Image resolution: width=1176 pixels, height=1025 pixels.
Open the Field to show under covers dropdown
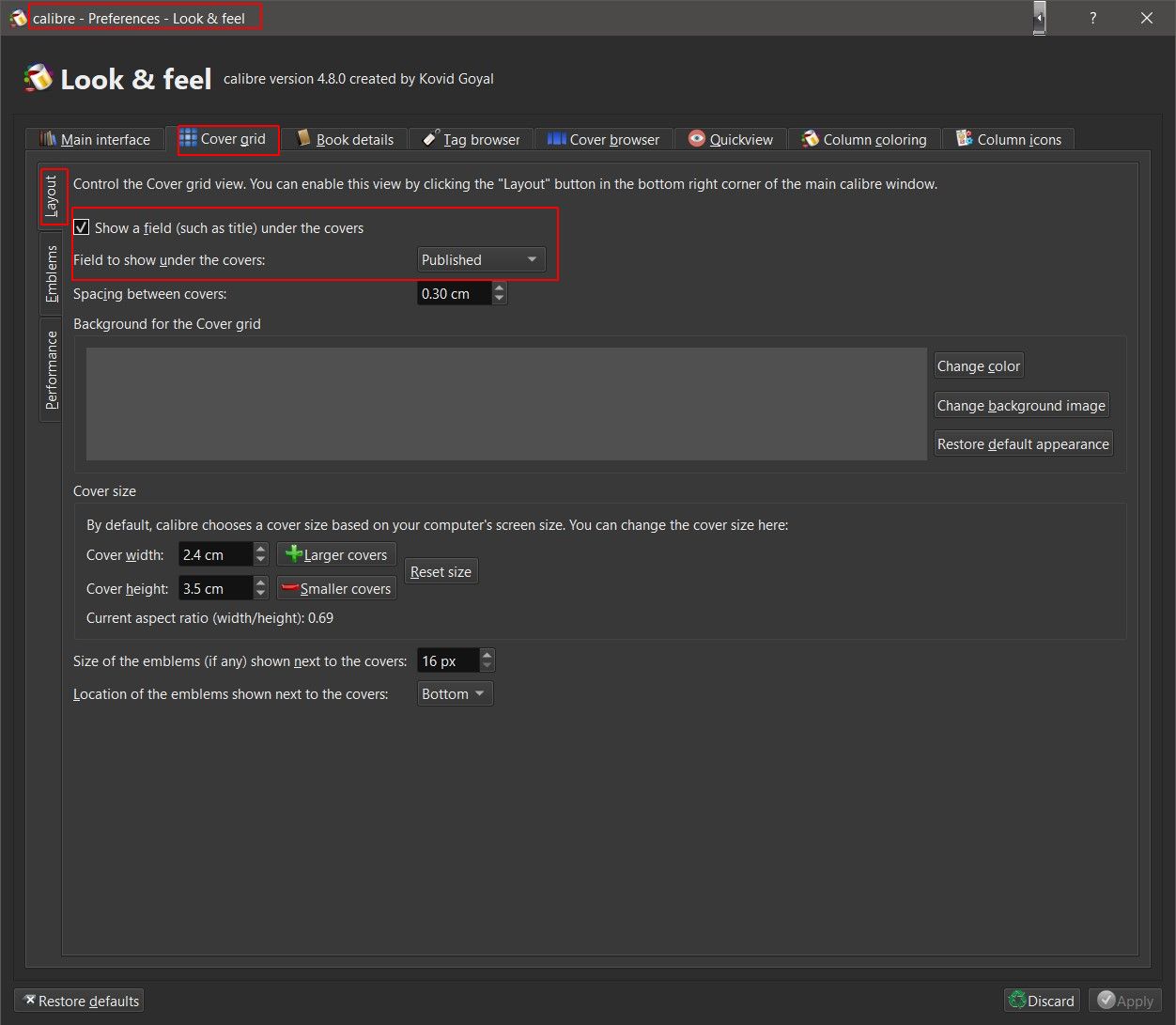(x=481, y=259)
